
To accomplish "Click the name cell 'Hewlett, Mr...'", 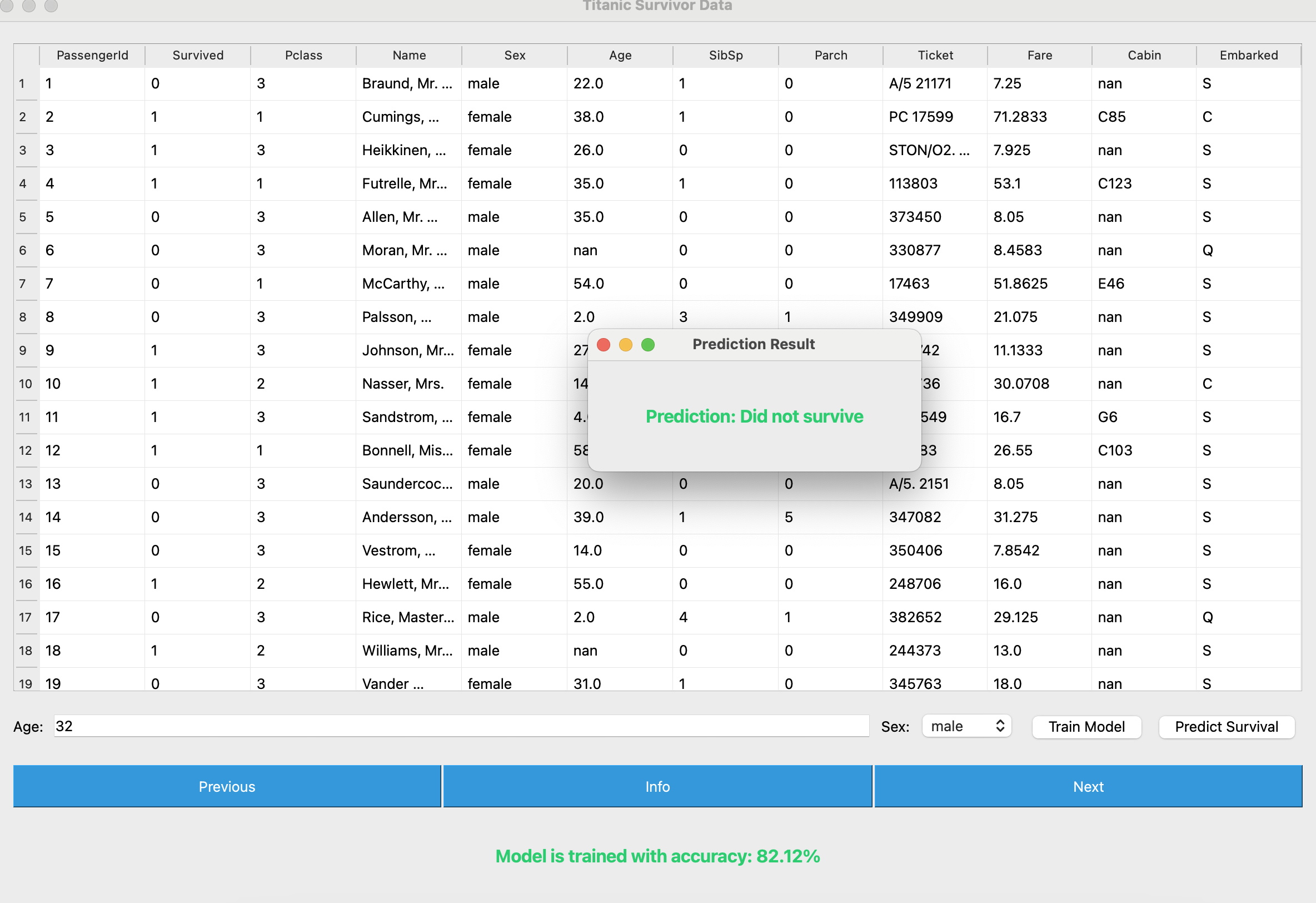I will 409,584.
